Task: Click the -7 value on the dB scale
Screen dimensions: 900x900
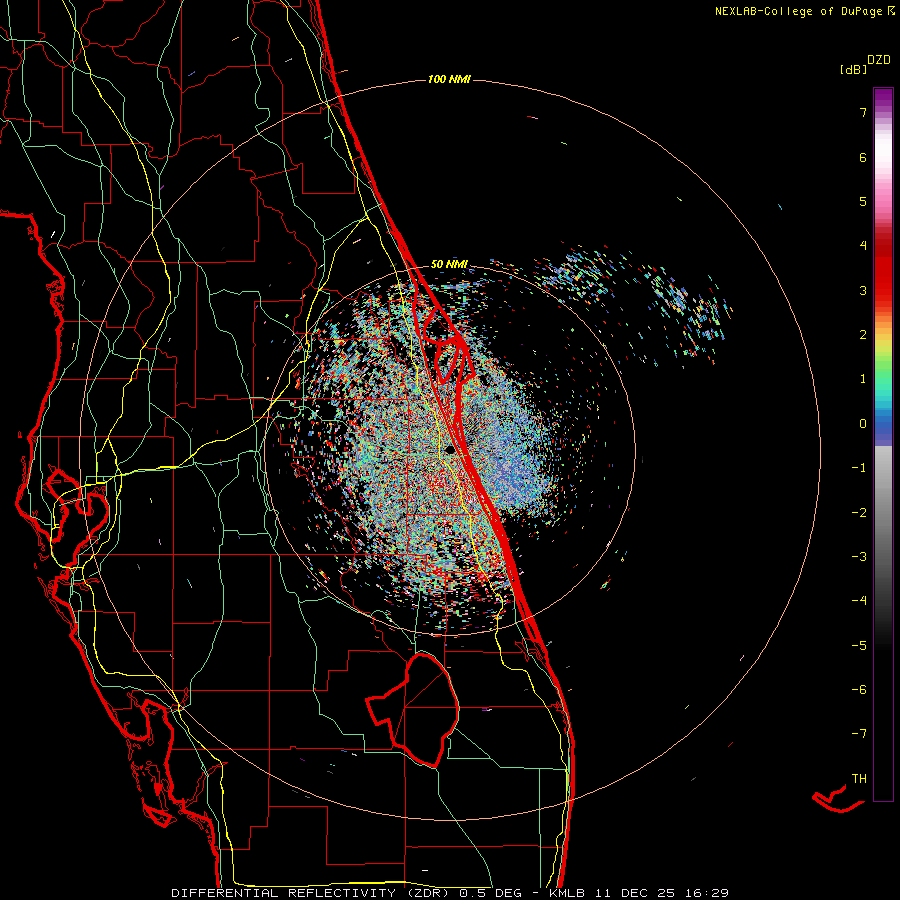Action: coord(859,734)
